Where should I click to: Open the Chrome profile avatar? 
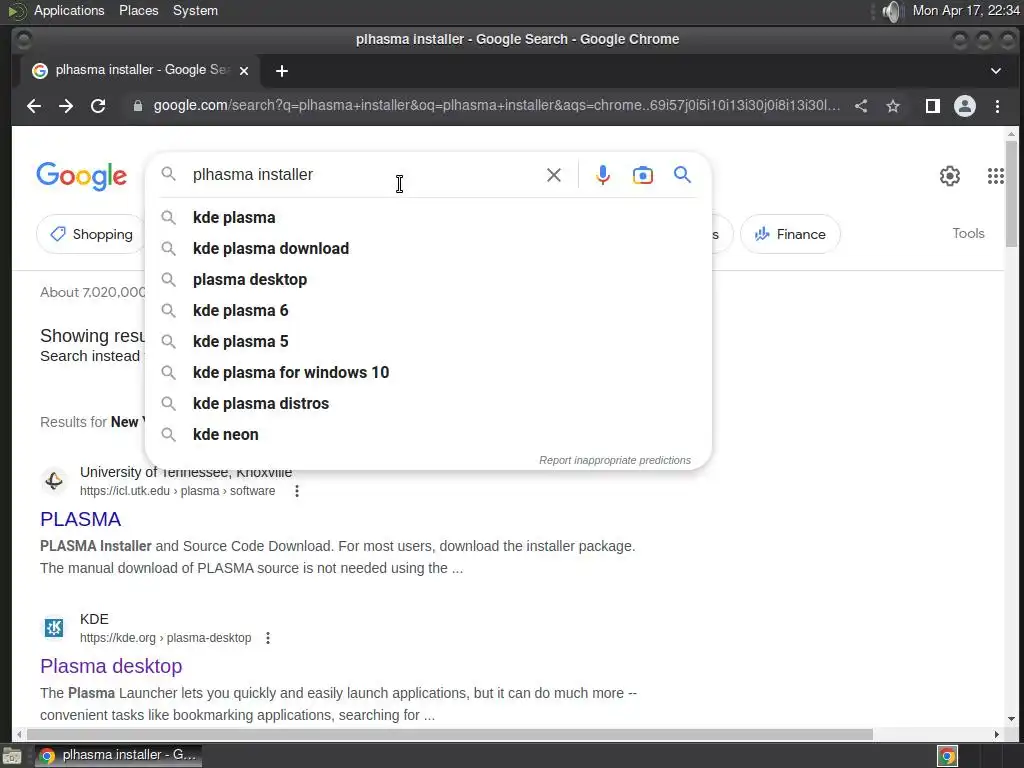point(965,106)
